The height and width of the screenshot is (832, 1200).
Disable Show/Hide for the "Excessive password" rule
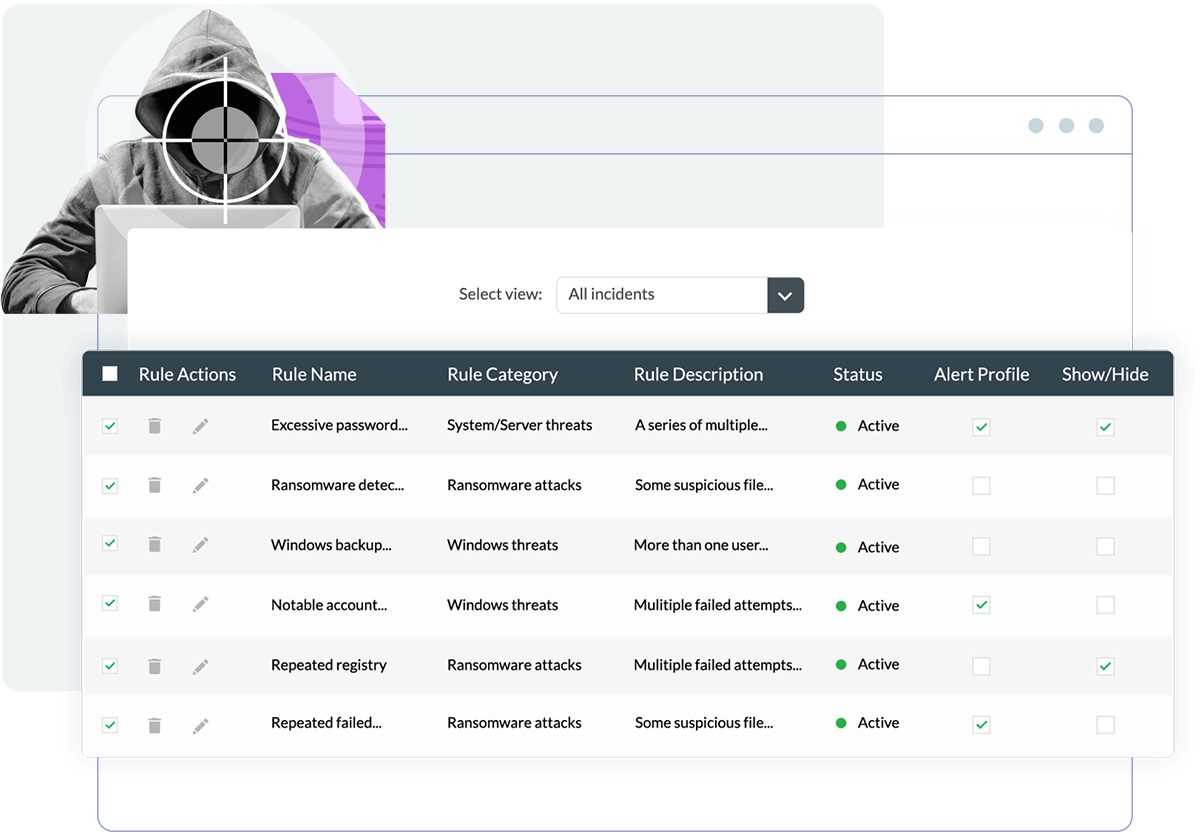[x=1105, y=426]
